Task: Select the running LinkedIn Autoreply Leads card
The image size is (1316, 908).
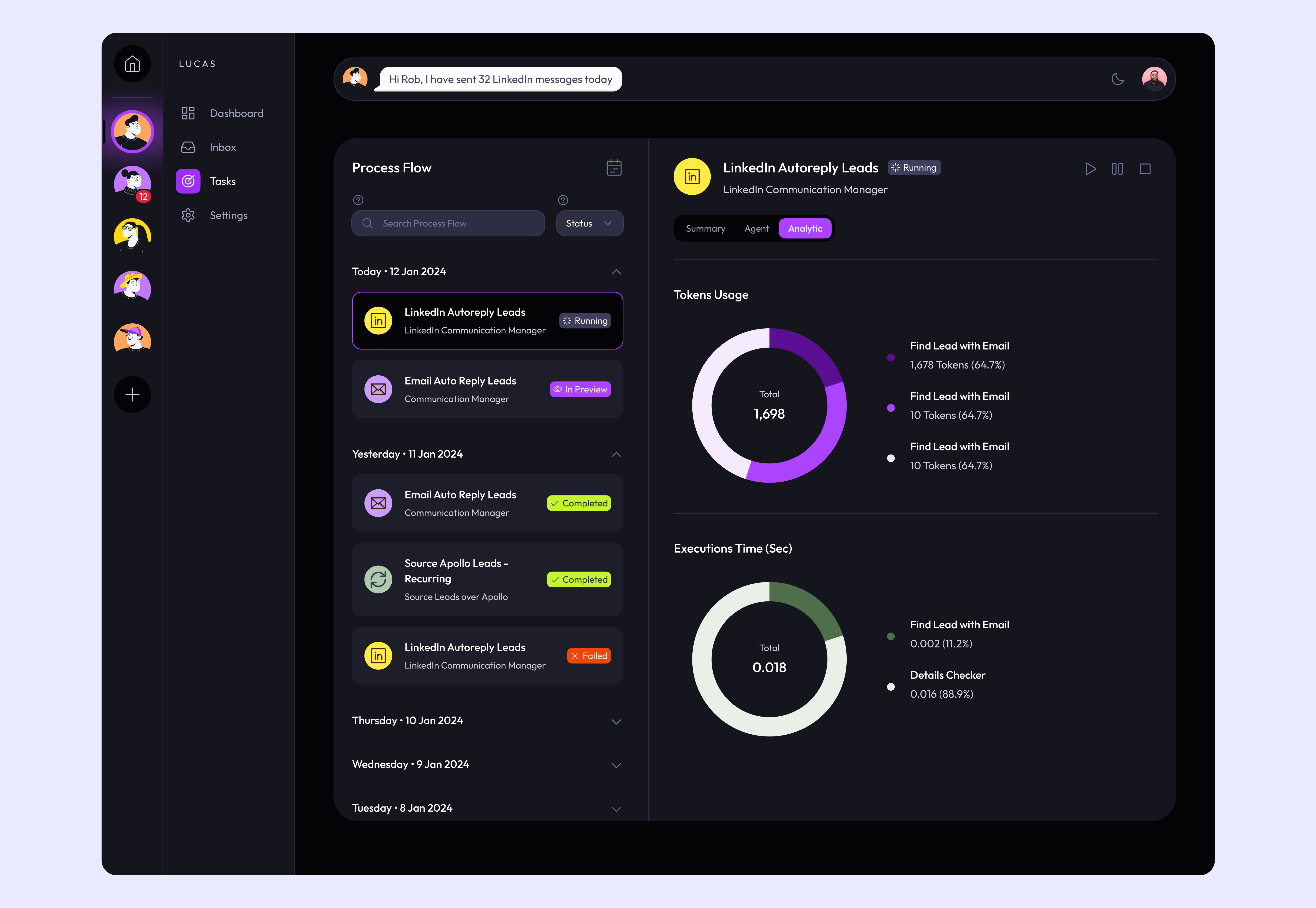Action: click(488, 321)
